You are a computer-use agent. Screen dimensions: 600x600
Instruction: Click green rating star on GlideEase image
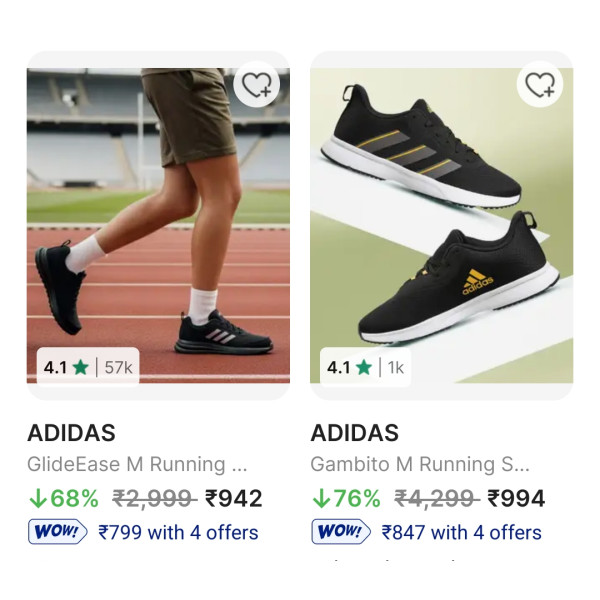pos(81,367)
